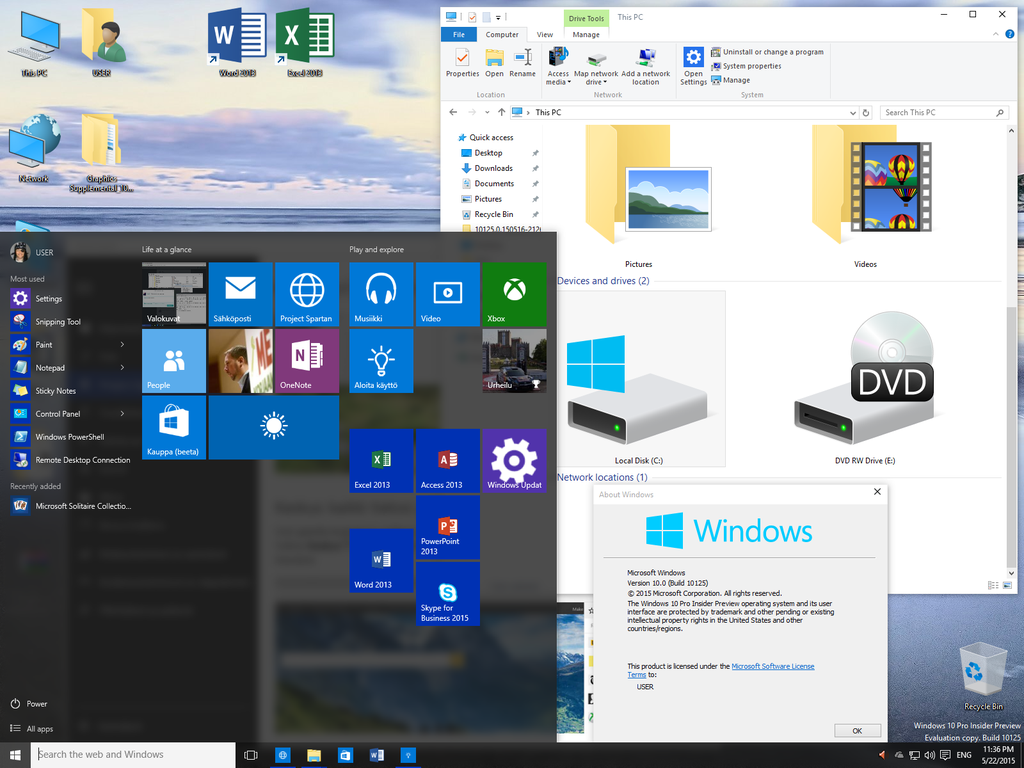The width and height of the screenshot is (1024, 768).
Task: Open the Xbox tile in Start menu
Action: [x=514, y=294]
